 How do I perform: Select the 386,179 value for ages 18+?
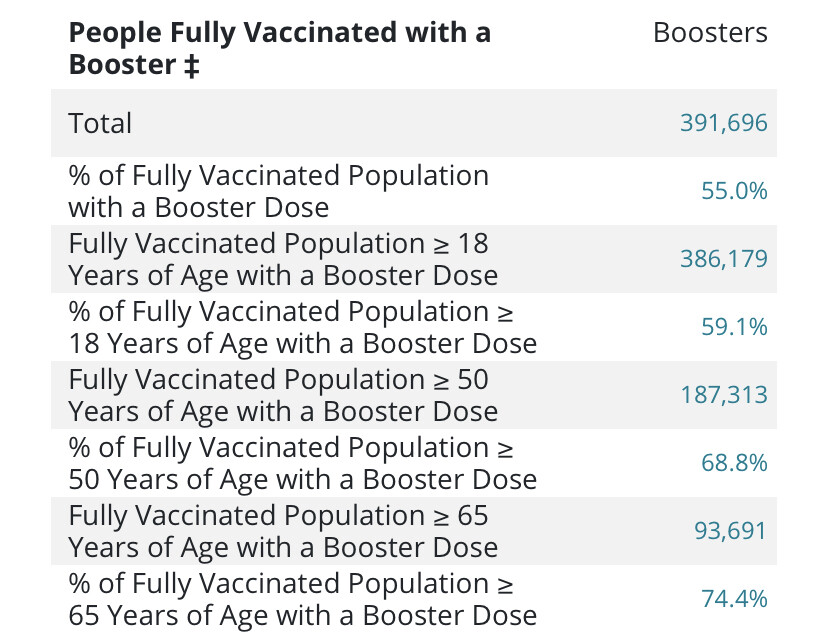click(723, 259)
